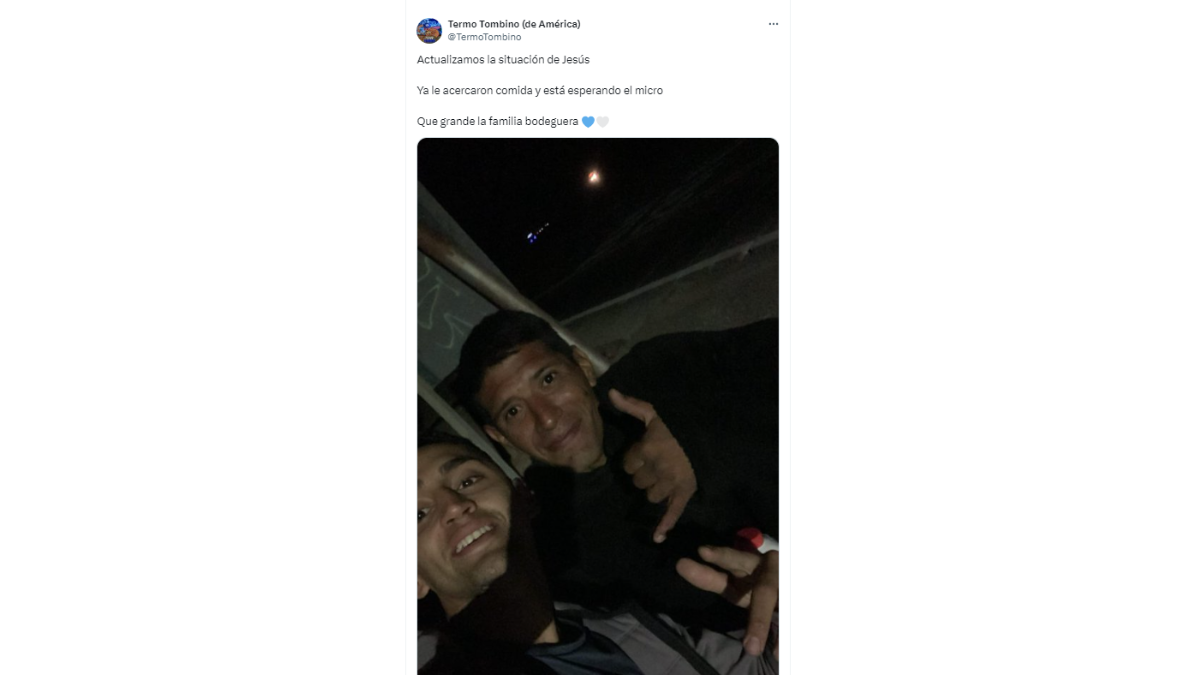Open the attached night selfie photo
The width and height of the screenshot is (1200, 675).
(x=598, y=406)
